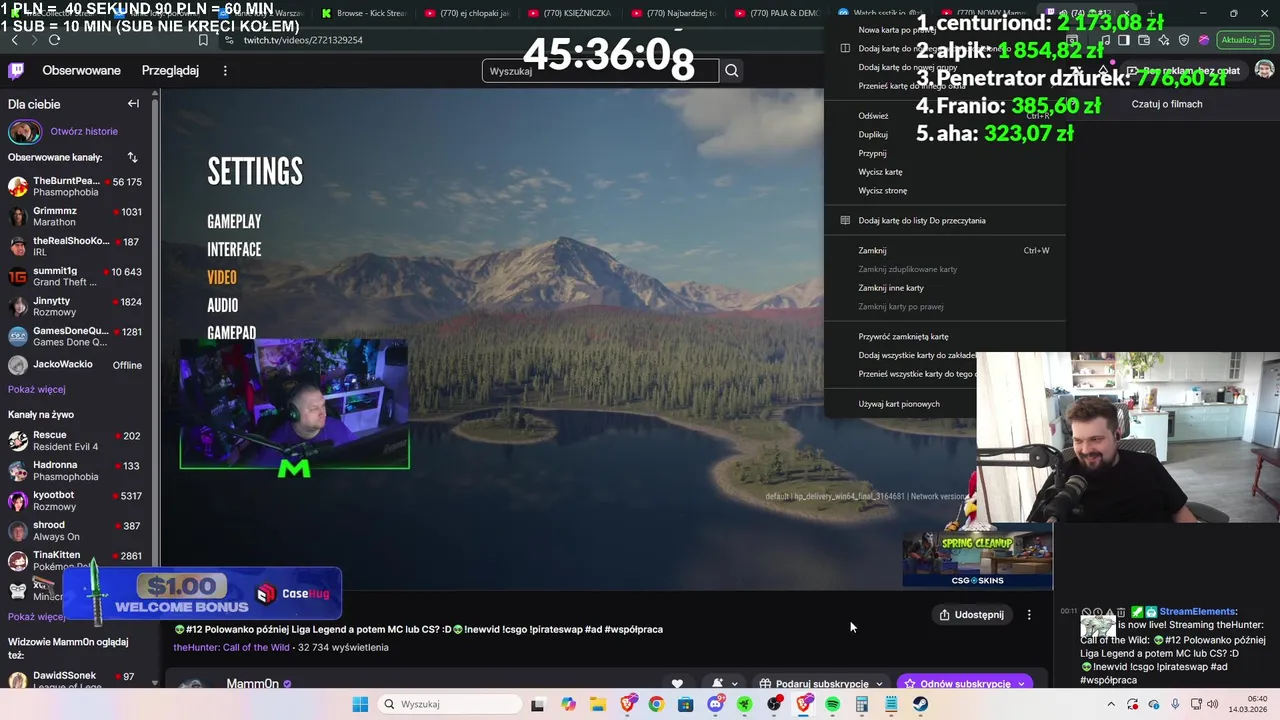Viewport: 1280px width, 720px height.
Task: Switch to the PAJA & DEMO tab
Action: click(776, 14)
